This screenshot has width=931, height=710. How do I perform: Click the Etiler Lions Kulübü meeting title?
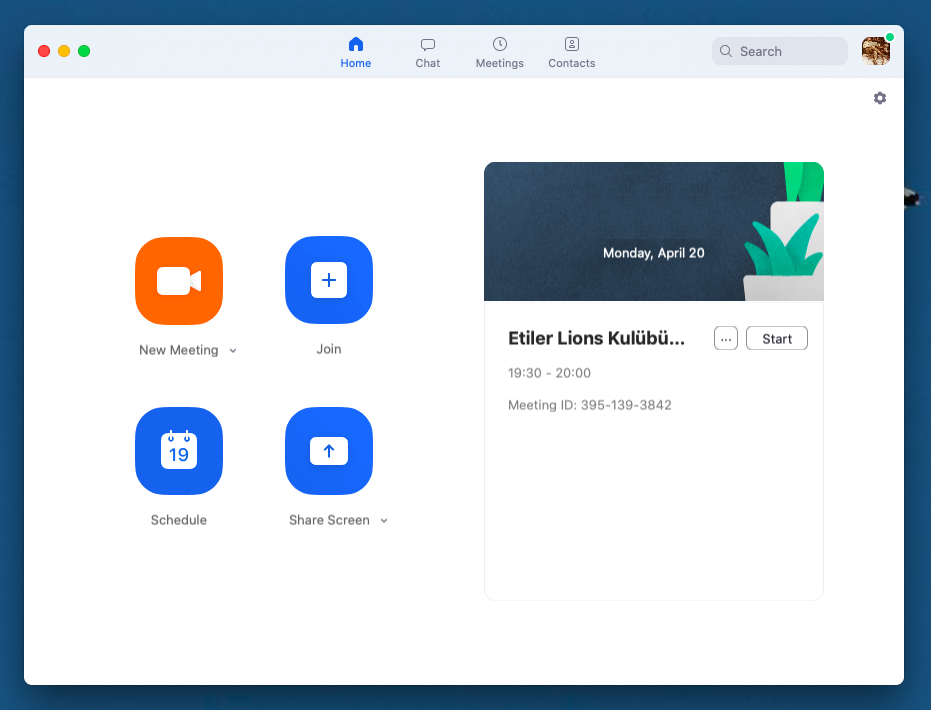[597, 339]
